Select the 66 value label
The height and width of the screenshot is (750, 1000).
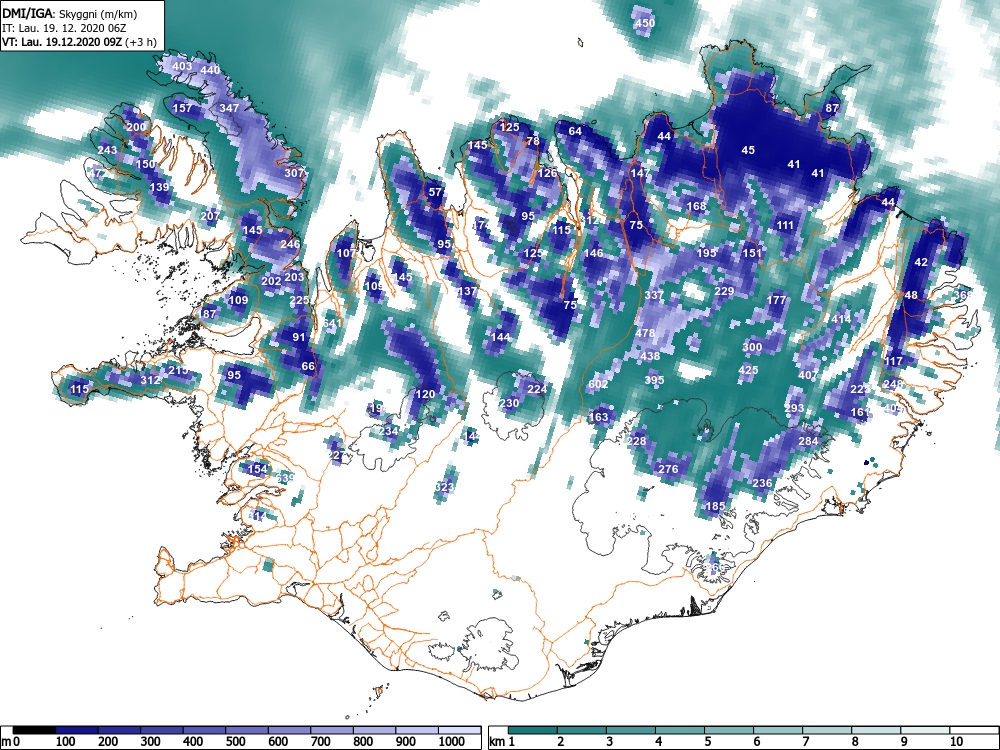click(x=308, y=366)
